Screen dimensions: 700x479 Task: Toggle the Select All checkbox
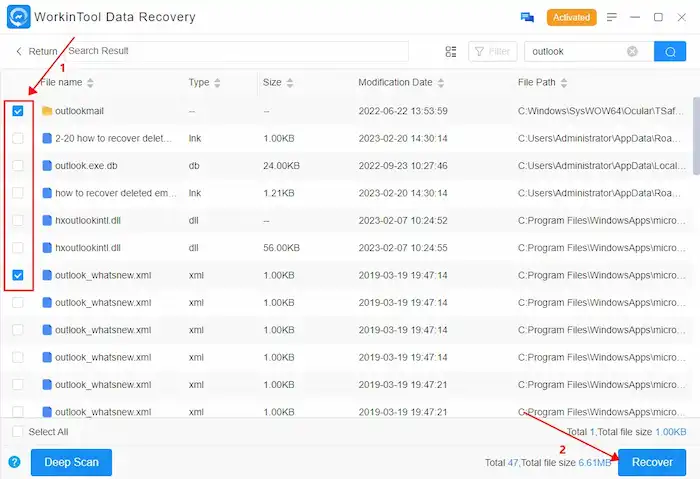[x=18, y=432]
